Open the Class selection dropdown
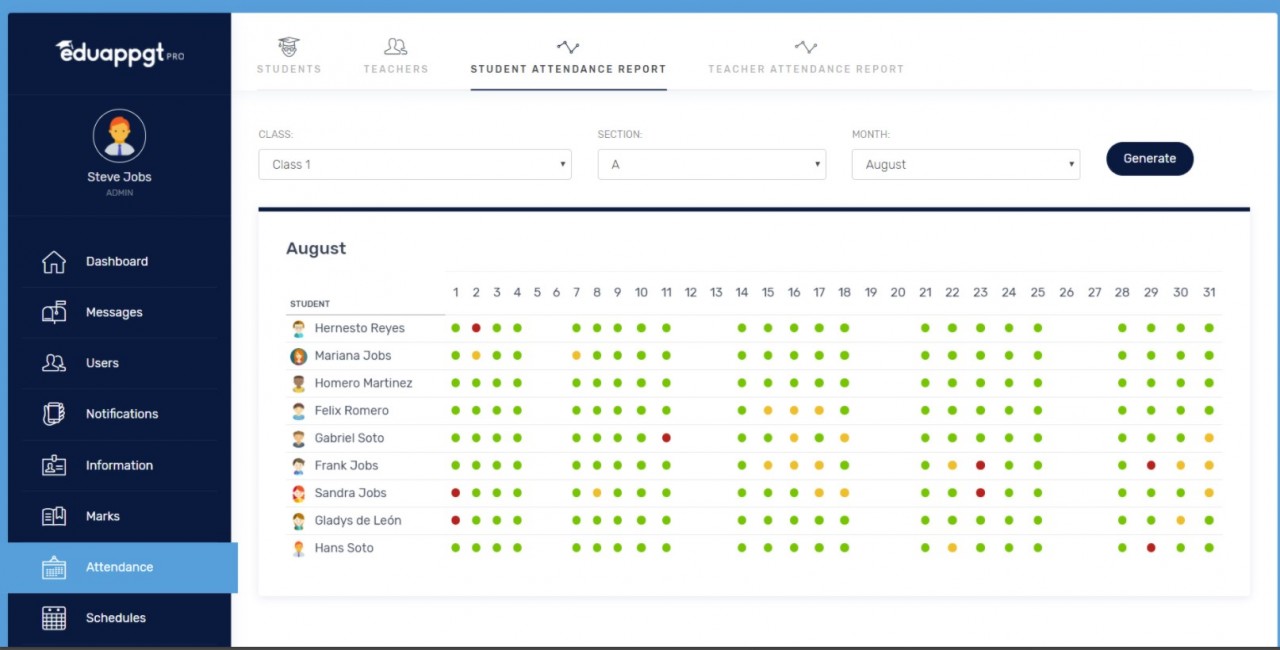Image resolution: width=1280 pixels, height=650 pixels. [x=414, y=163]
